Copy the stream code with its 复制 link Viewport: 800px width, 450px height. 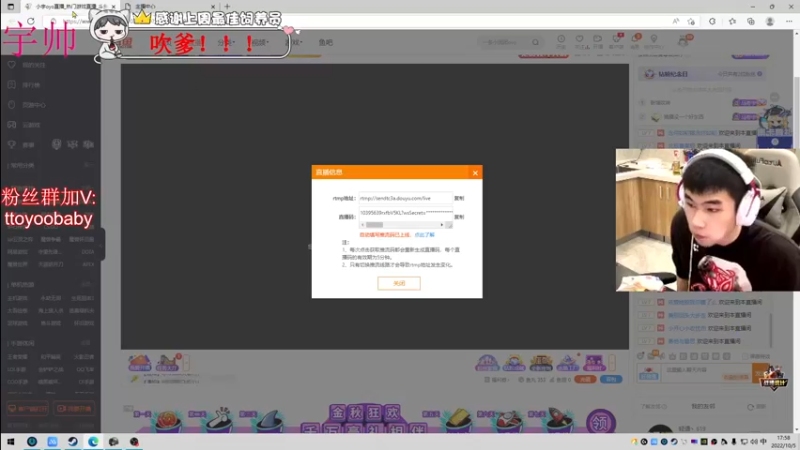coord(459,217)
